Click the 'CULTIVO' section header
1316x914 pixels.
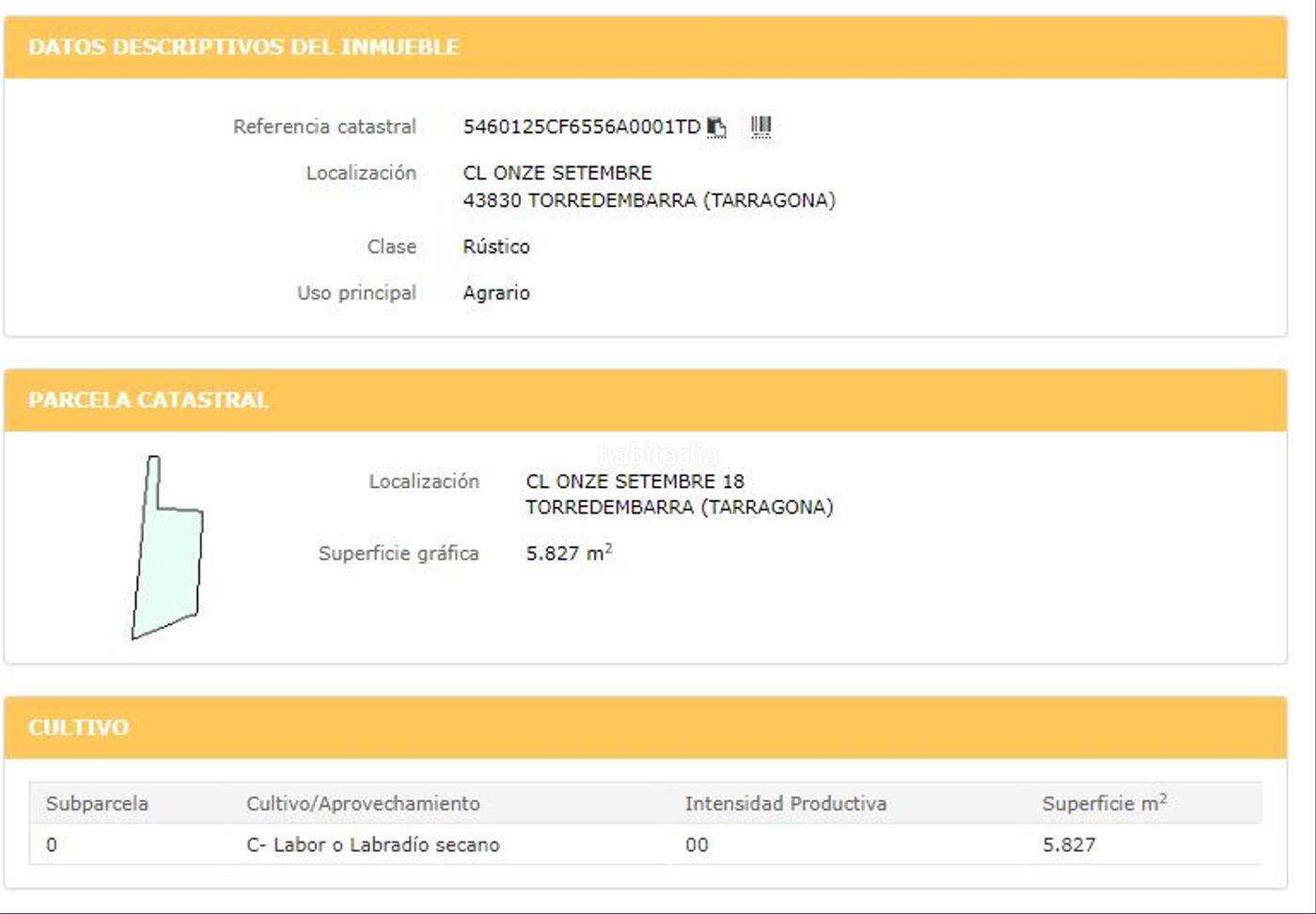click(x=78, y=727)
